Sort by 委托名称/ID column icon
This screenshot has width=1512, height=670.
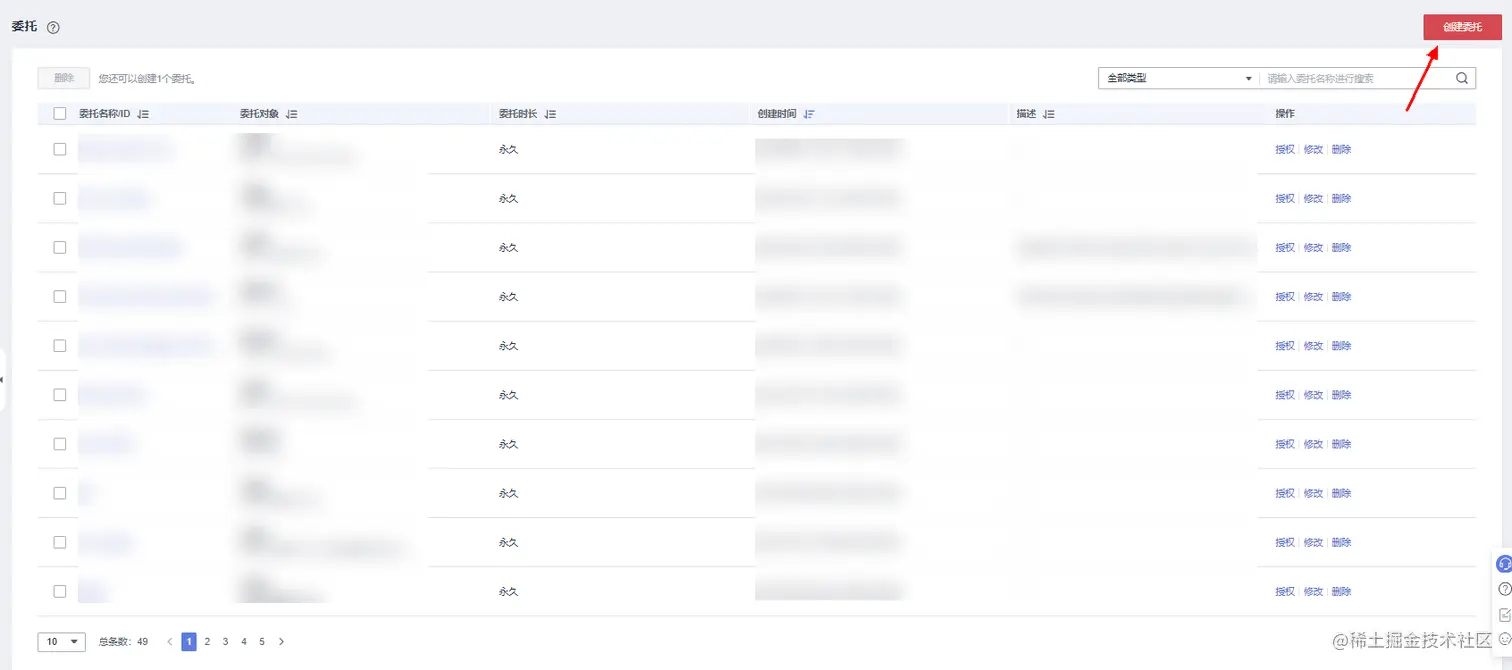pos(143,115)
